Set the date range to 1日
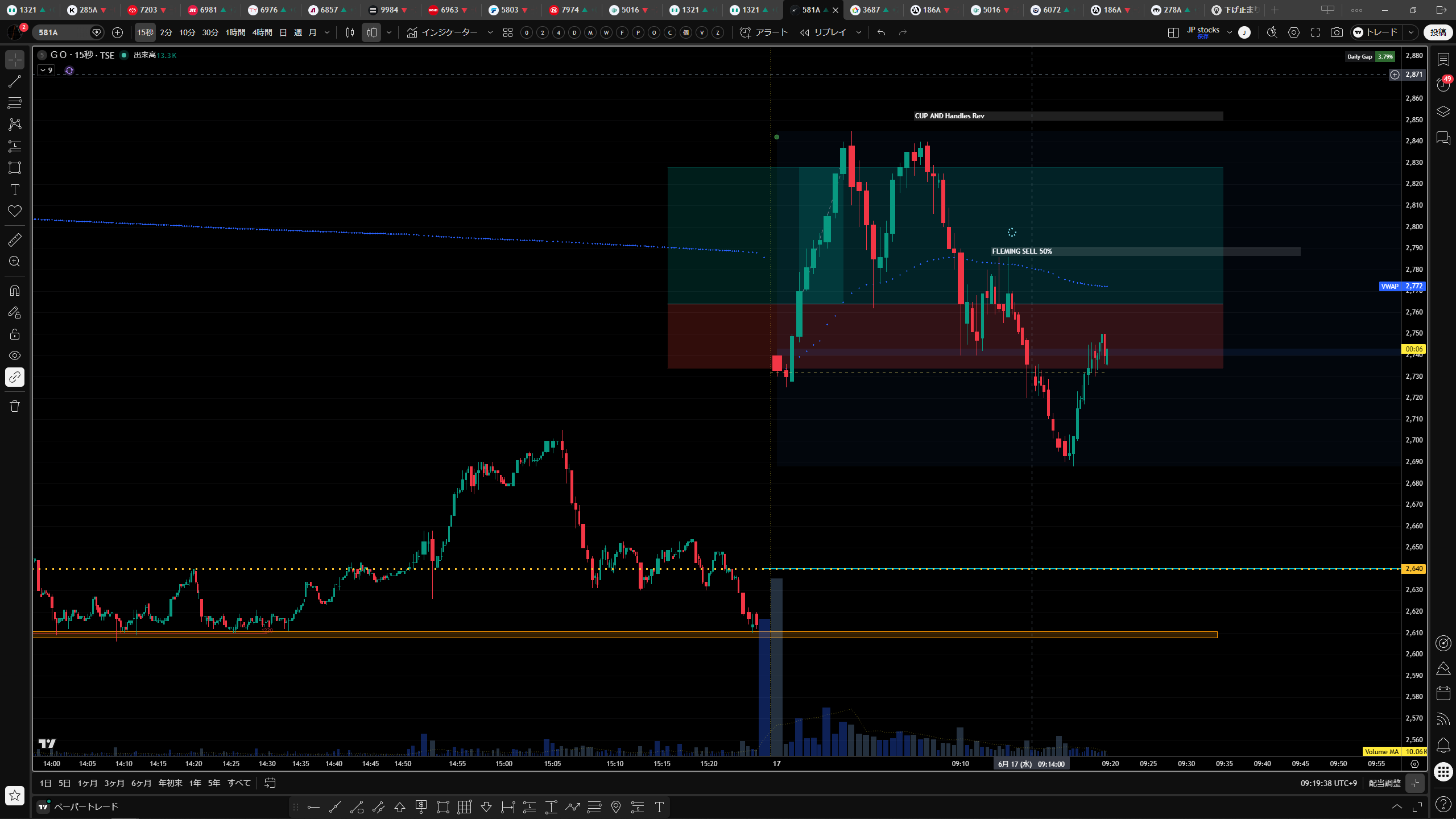This screenshot has height=819, width=1456. click(x=45, y=783)
